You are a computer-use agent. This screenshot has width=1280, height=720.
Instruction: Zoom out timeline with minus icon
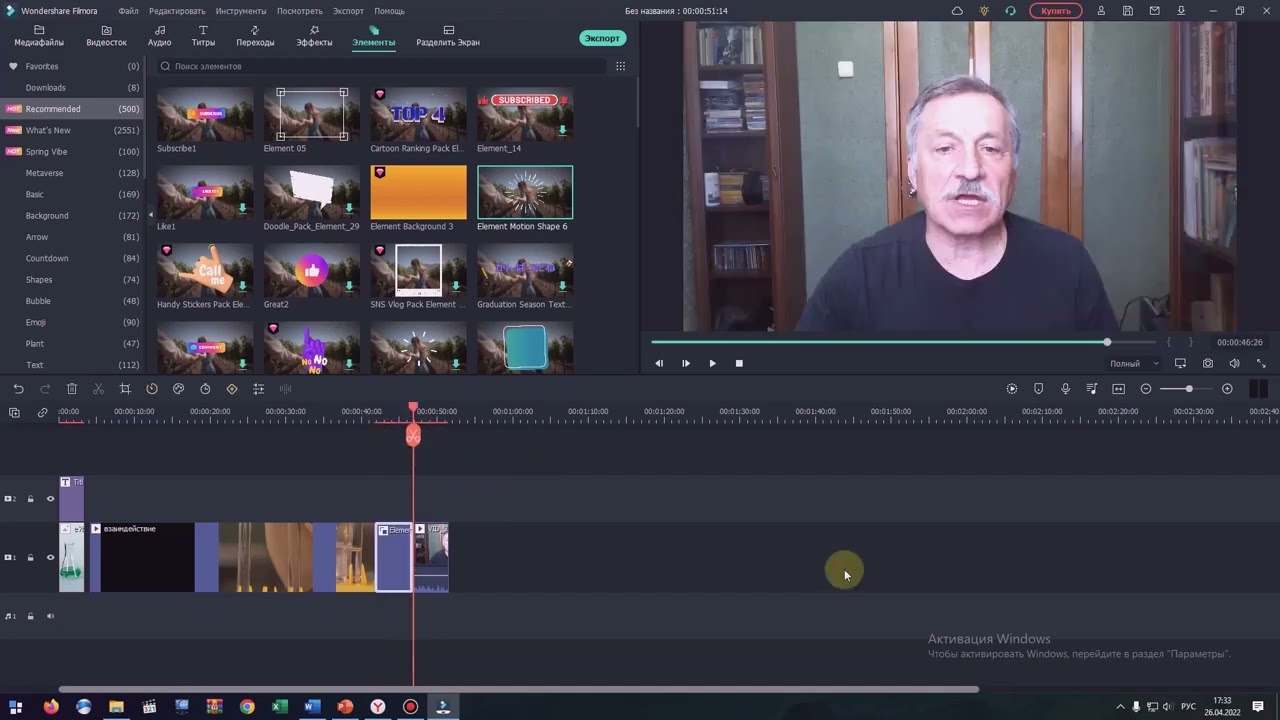coord(1146,389)
